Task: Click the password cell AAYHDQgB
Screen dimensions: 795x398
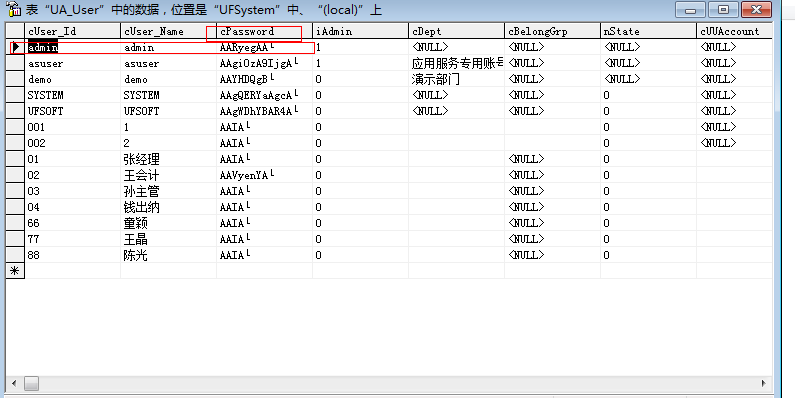Action: (264, 79)
